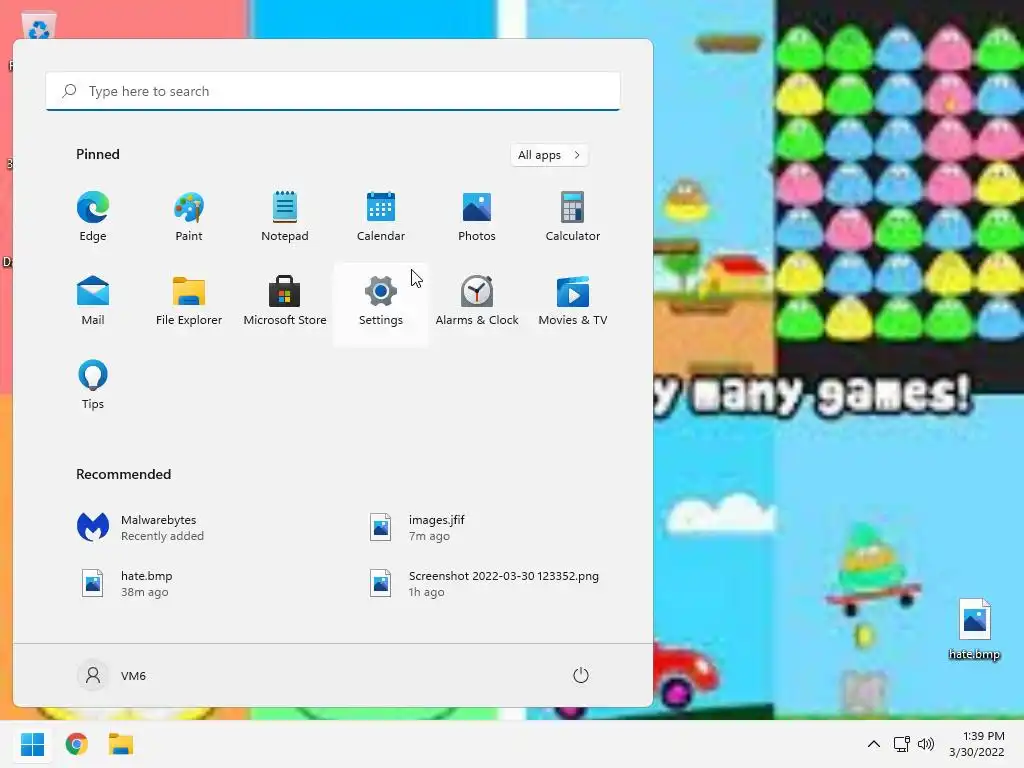Open Malwarebytes from Recommended
Screen dimensions: 1024x768
[x=140, y=527]
